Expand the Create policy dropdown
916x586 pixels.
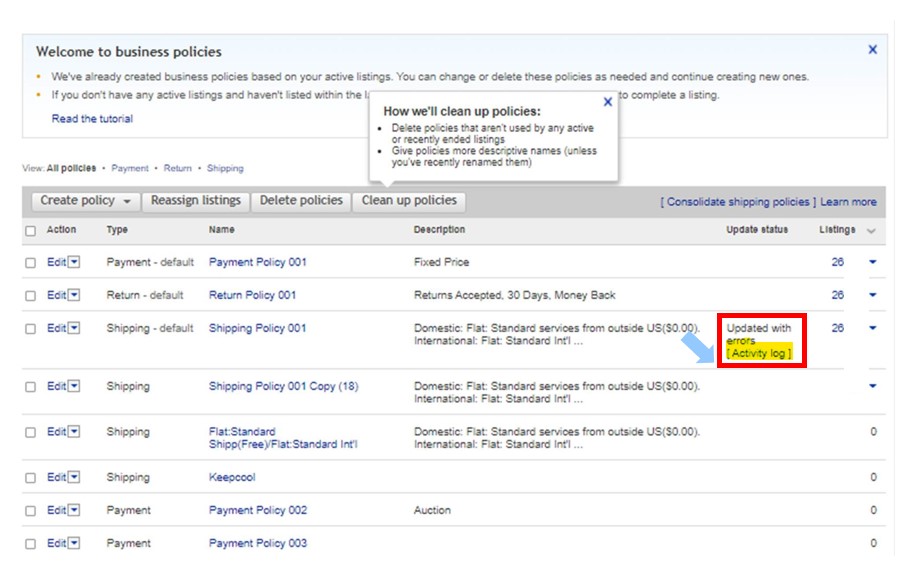coord(127,201)
